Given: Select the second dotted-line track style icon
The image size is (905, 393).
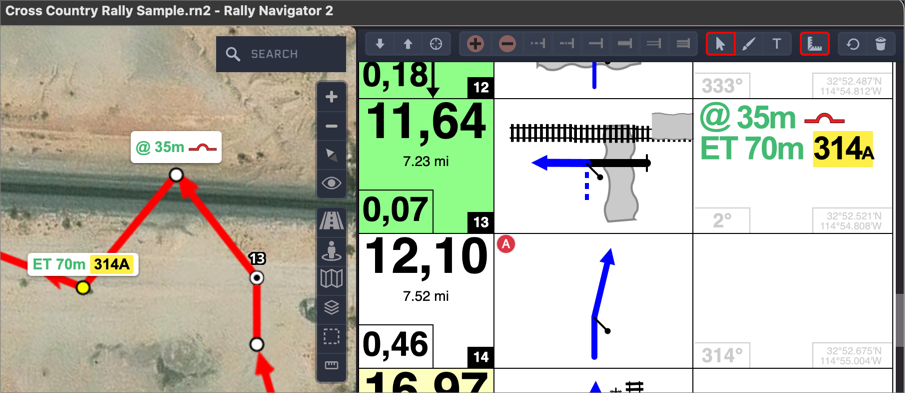Looking at the screenshot, I should point(567,44).
